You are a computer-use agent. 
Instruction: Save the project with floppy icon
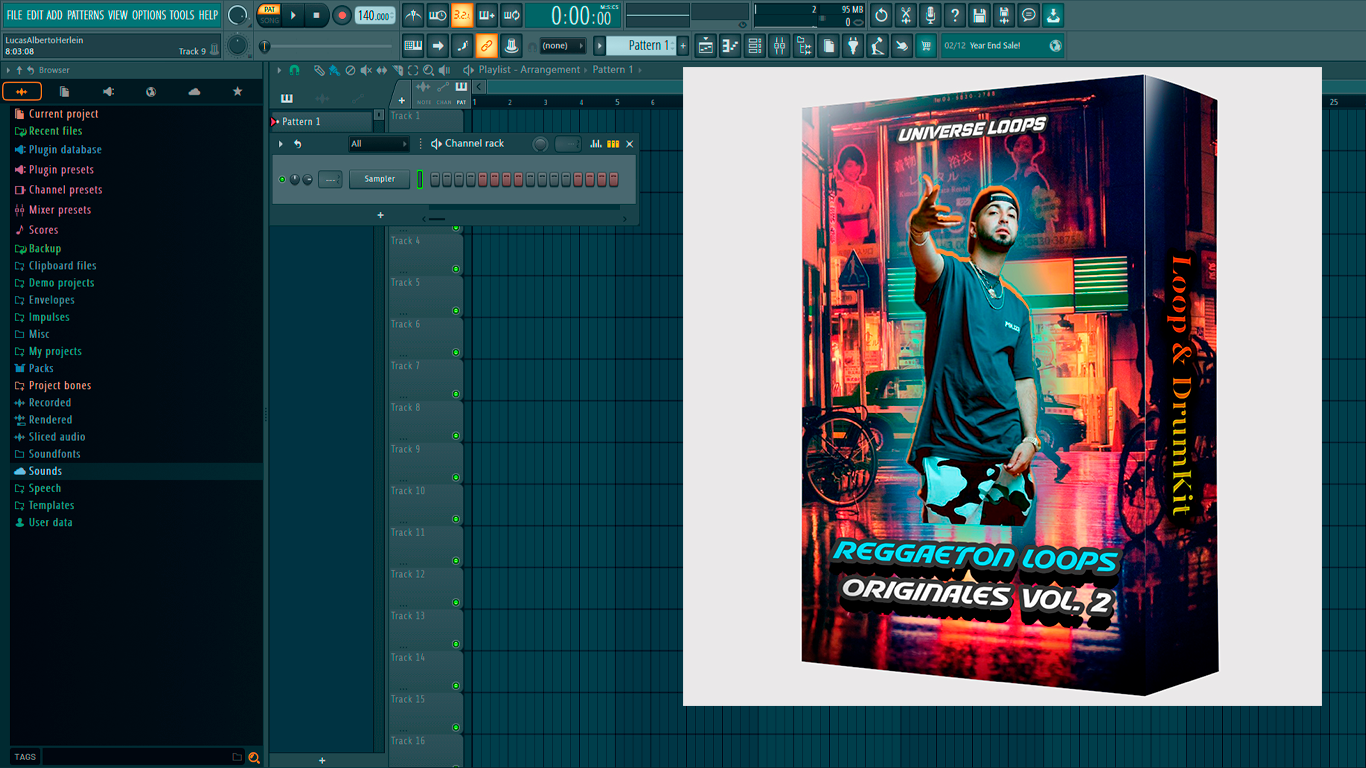[979, 16]
